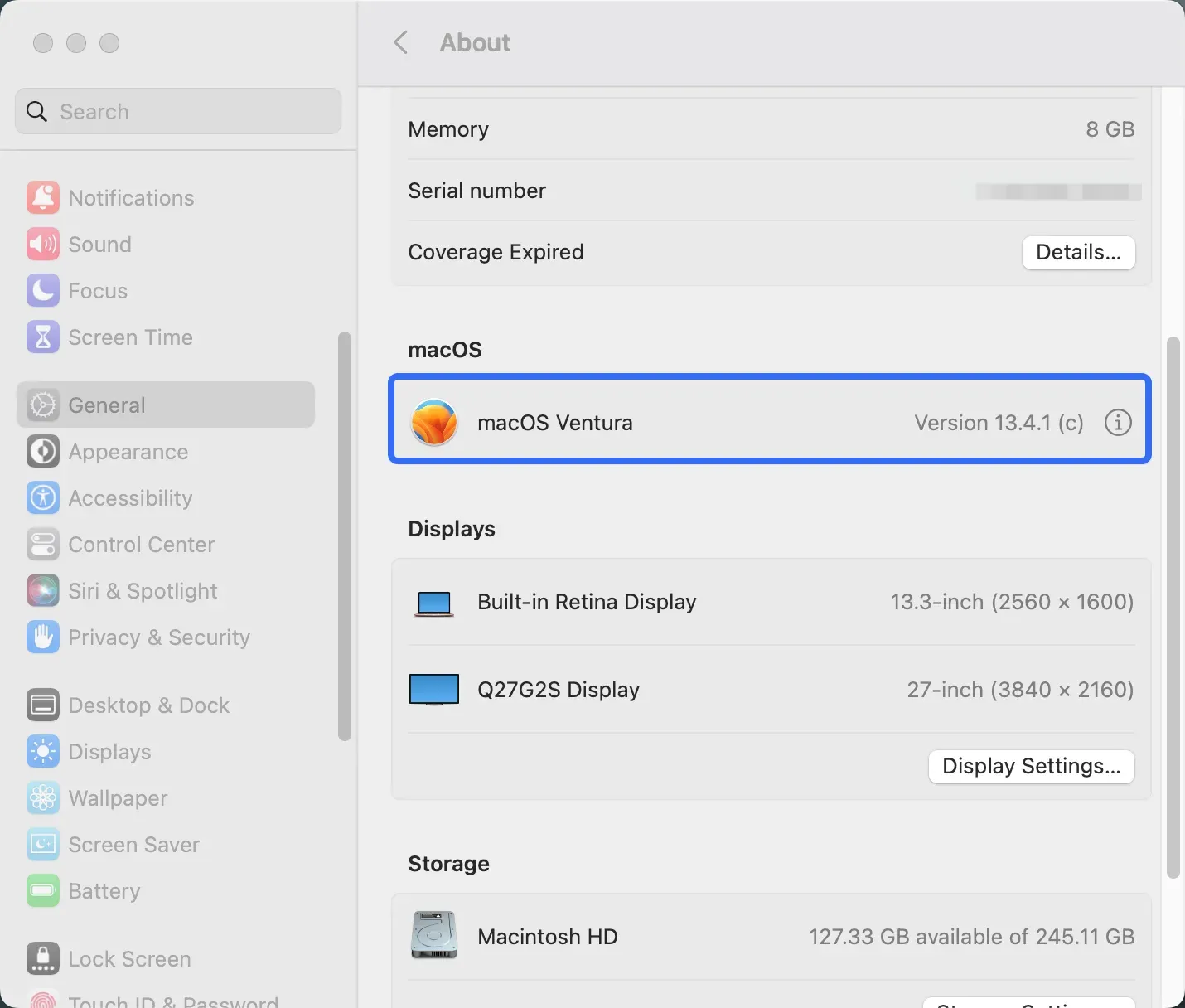
Task: Select the General sidebar item
Action: (x=166, y=405)
